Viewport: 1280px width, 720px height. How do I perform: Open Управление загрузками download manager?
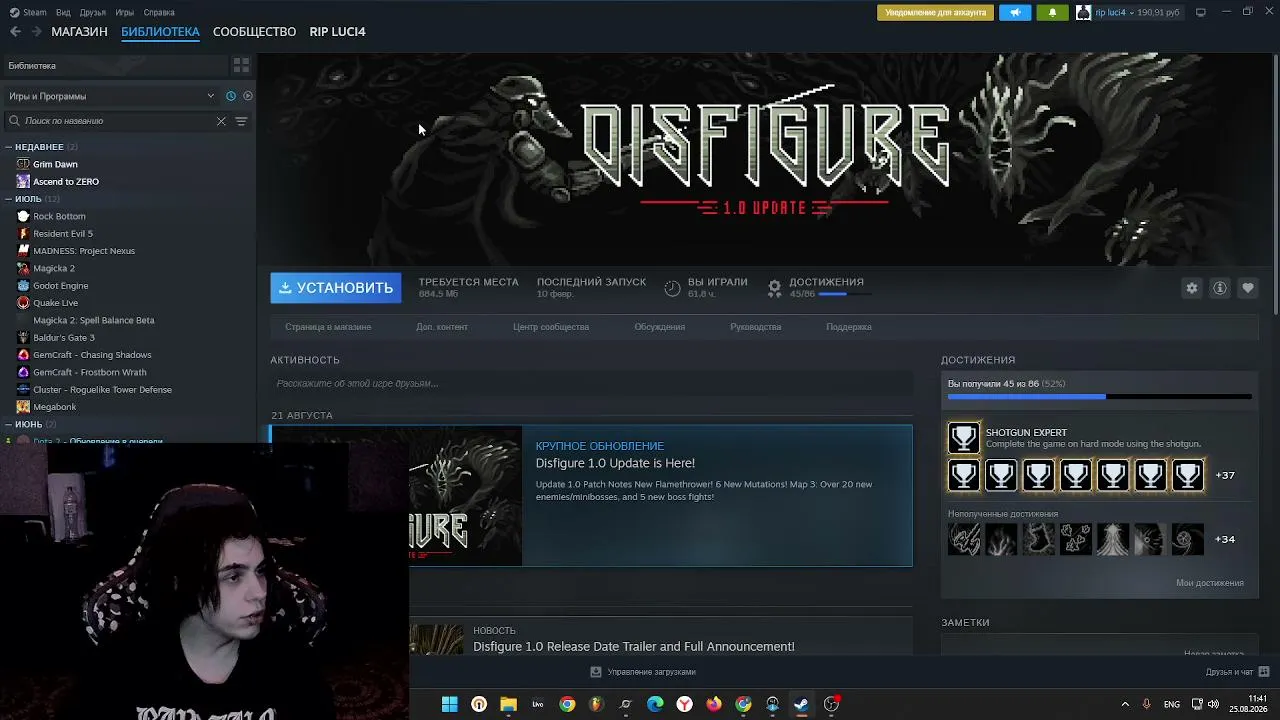[x=643, y=672]
